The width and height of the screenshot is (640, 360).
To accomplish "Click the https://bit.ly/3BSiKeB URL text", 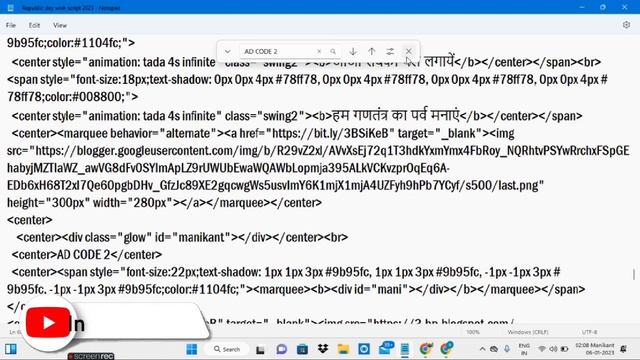I will pos(330,133).
